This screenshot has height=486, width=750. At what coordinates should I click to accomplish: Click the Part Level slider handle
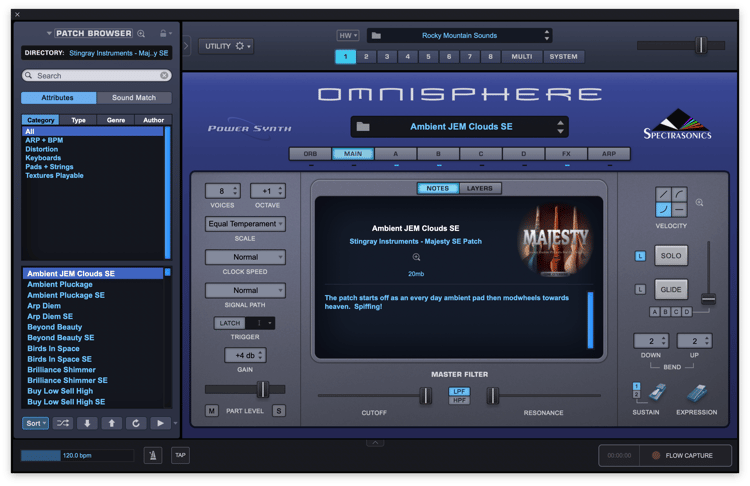(x=263, y=389)
